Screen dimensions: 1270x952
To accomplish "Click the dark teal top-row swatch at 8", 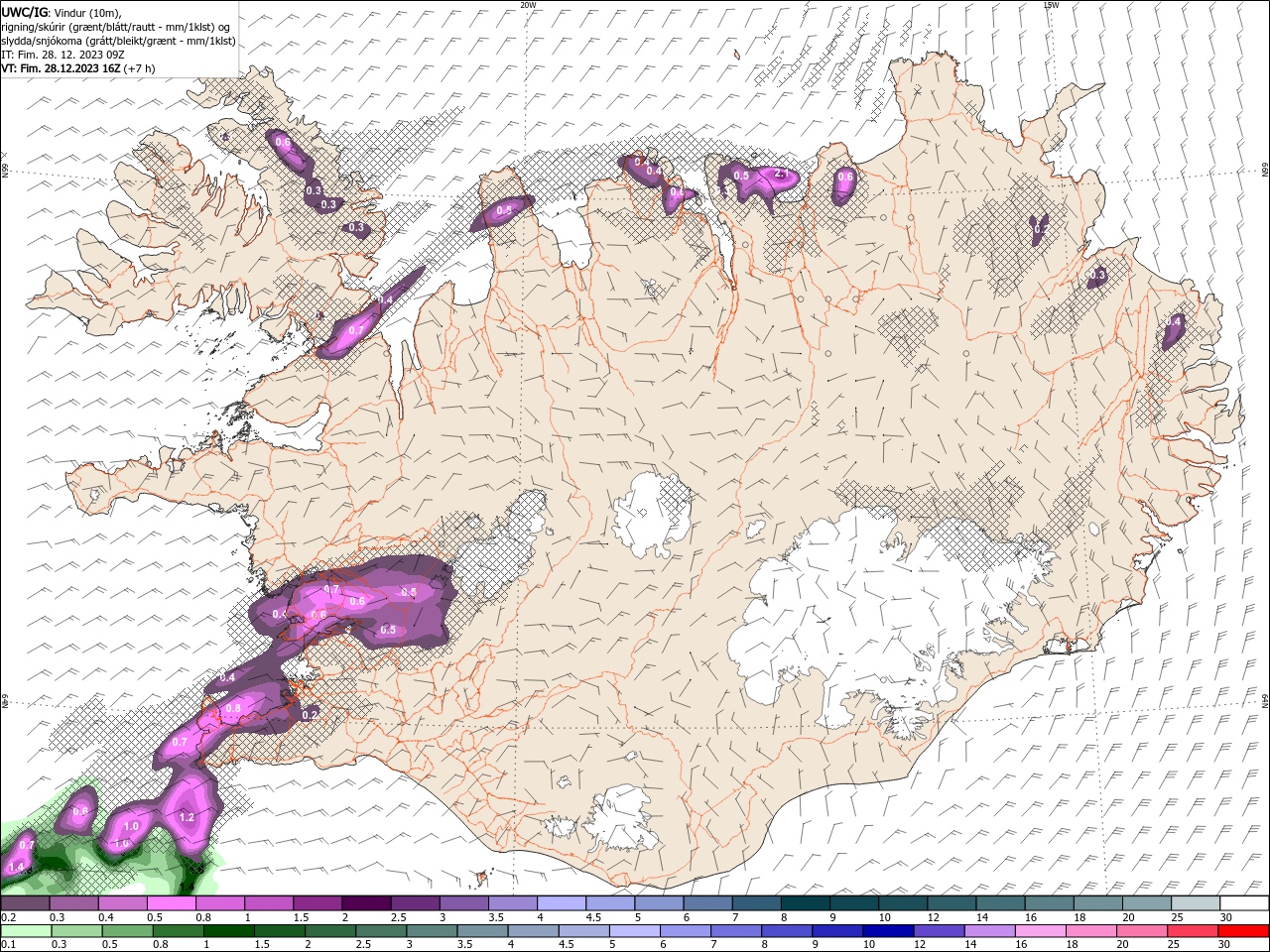I will coord(804,903).
